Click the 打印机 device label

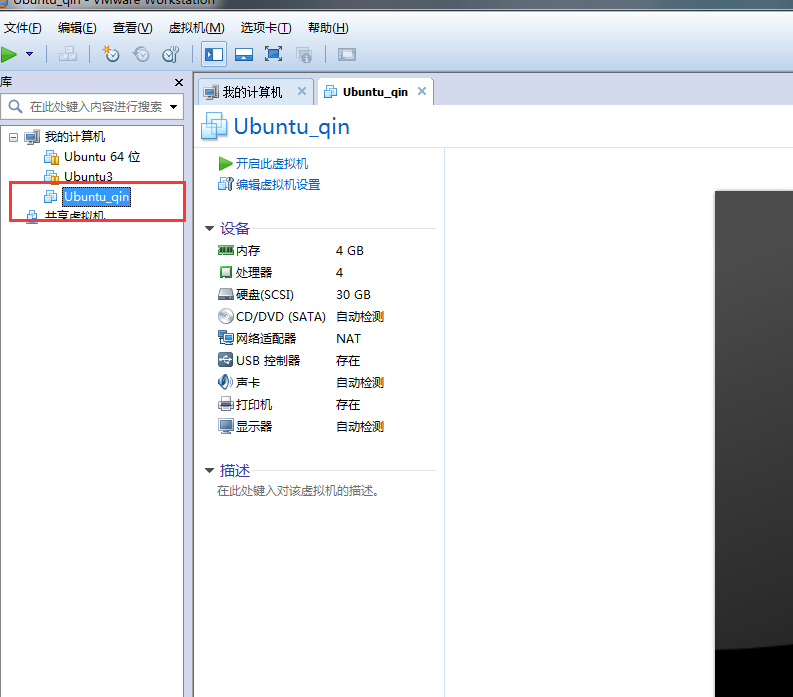(254, 405)
